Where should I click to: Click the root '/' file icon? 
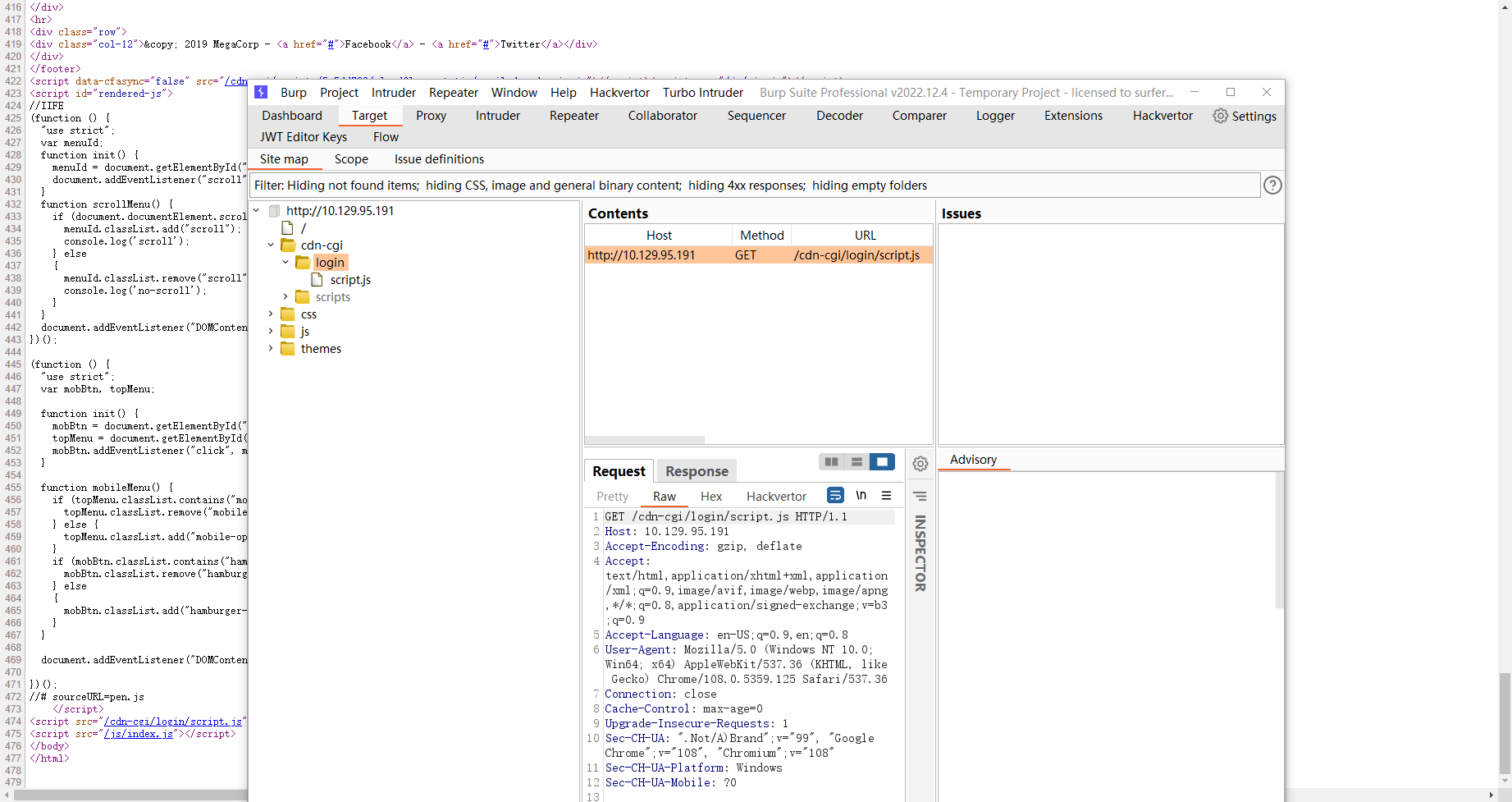288,227
